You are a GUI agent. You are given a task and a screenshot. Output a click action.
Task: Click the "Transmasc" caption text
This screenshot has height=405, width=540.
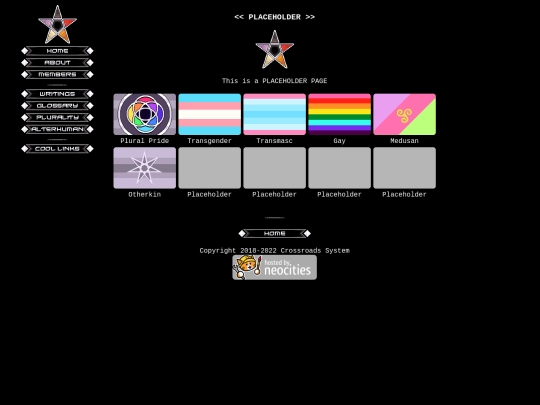(x=274, y=141)
